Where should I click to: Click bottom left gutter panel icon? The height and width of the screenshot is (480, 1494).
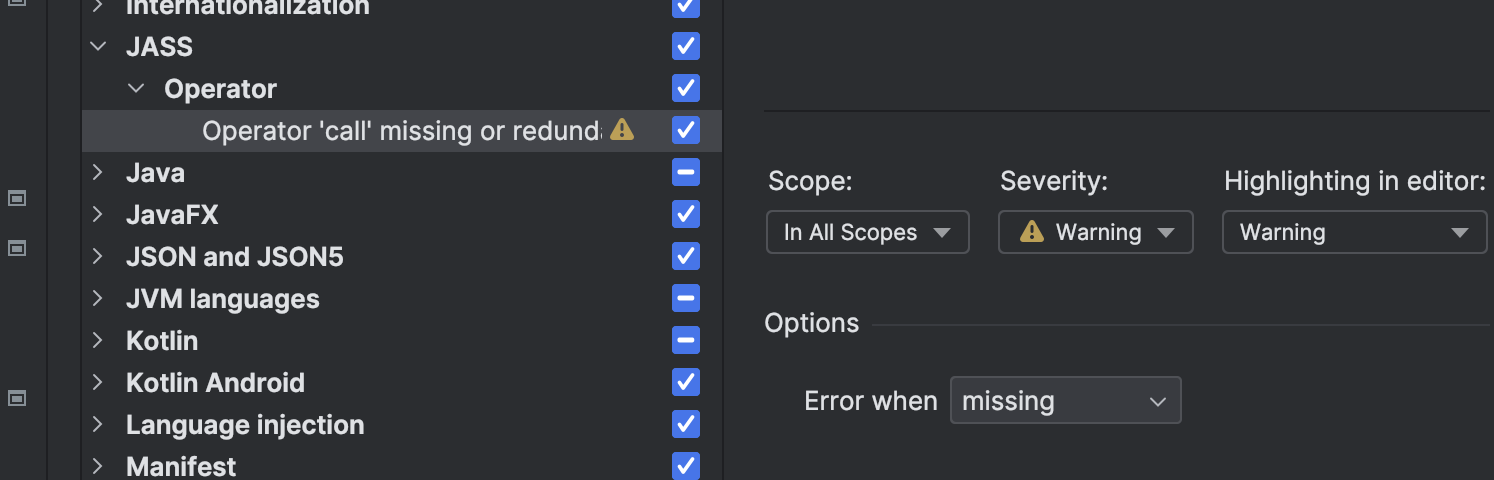(16, 398)
